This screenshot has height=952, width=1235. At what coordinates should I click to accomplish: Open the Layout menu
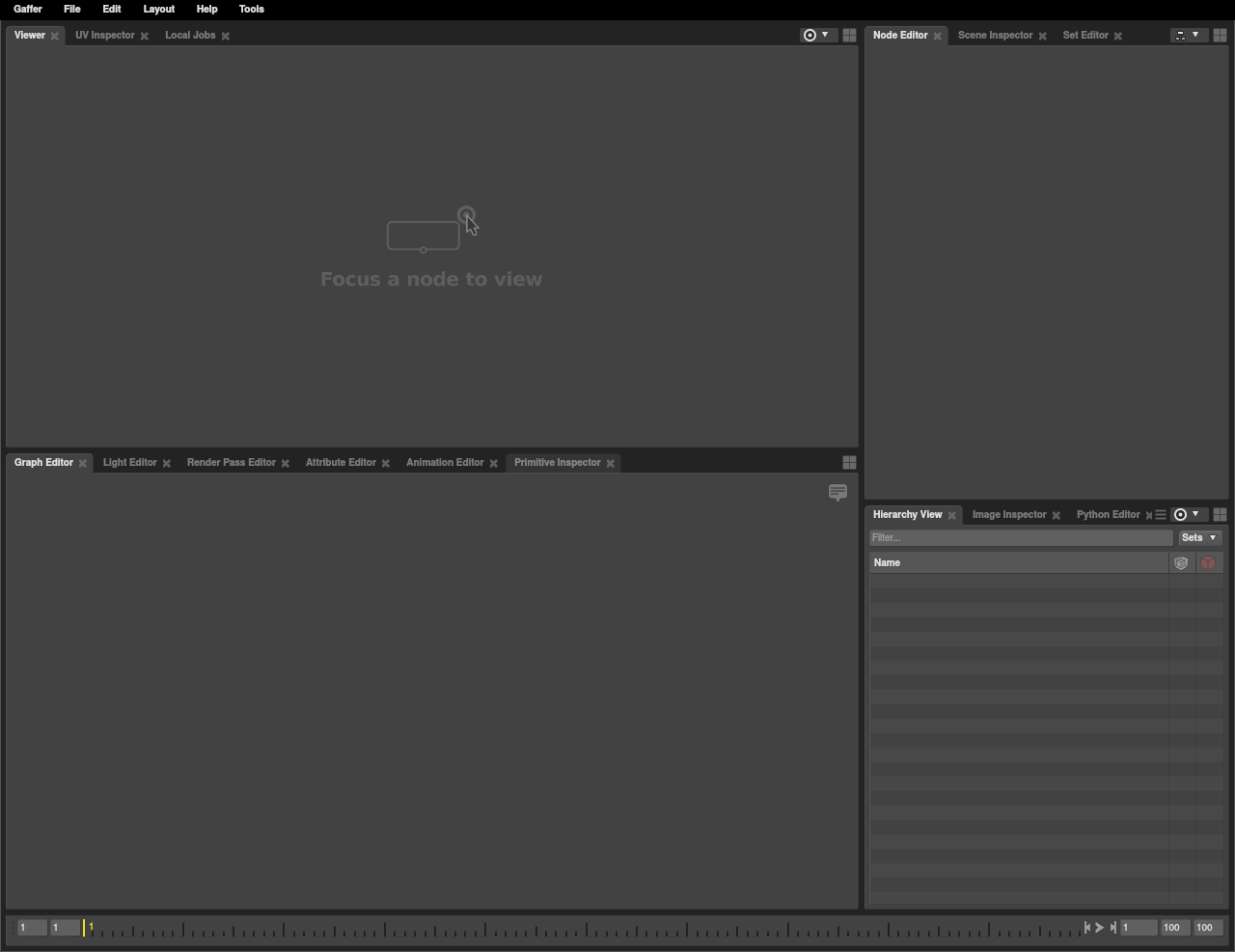158,9
